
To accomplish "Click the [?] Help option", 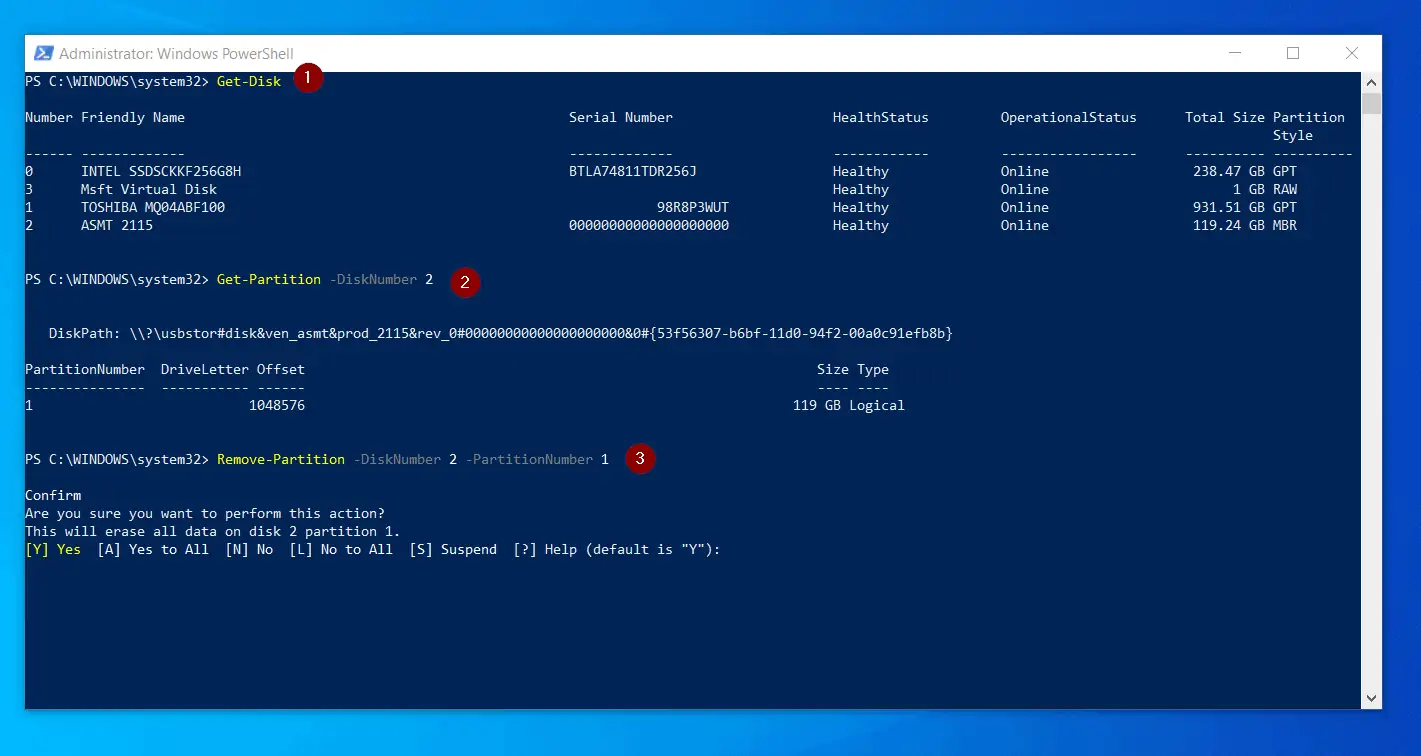I will click(545, 549).
